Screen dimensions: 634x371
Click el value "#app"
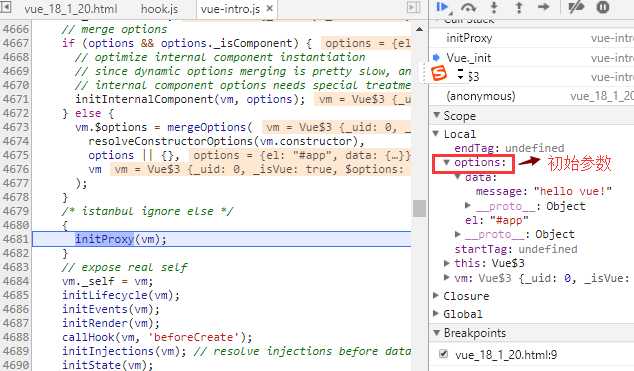(509, 220)
